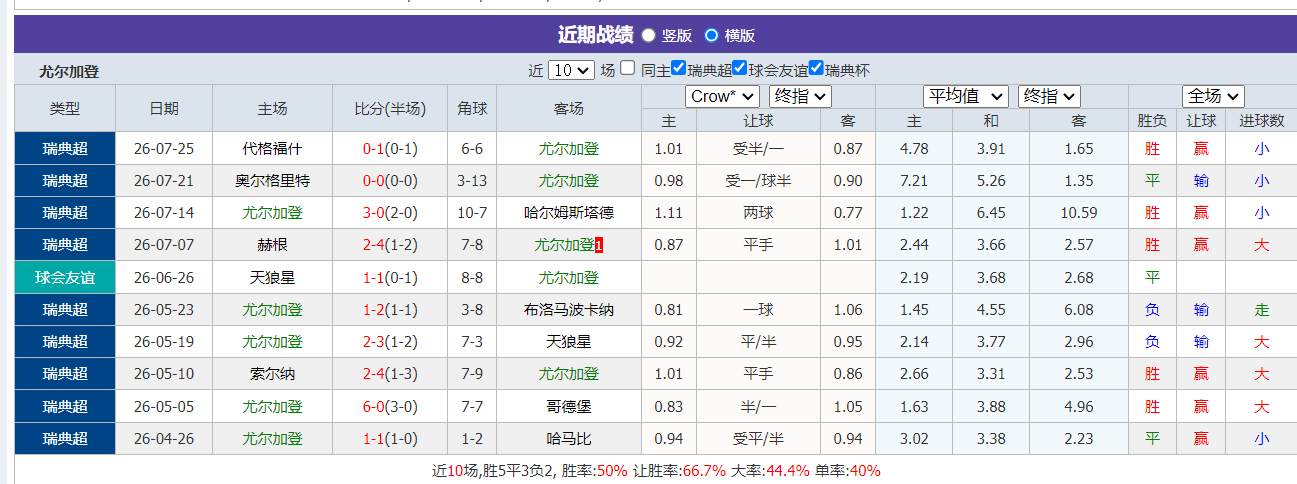This screenshot has width=1297, height=484.
Task: Click the red card marker beside 尤尔加登 in 赫根 row
Action: click(x=598, y=245)
